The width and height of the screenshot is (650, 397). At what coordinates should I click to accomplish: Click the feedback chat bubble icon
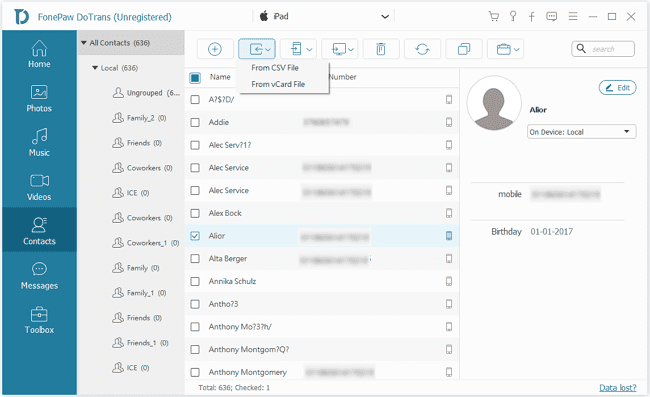click(551, 17)
